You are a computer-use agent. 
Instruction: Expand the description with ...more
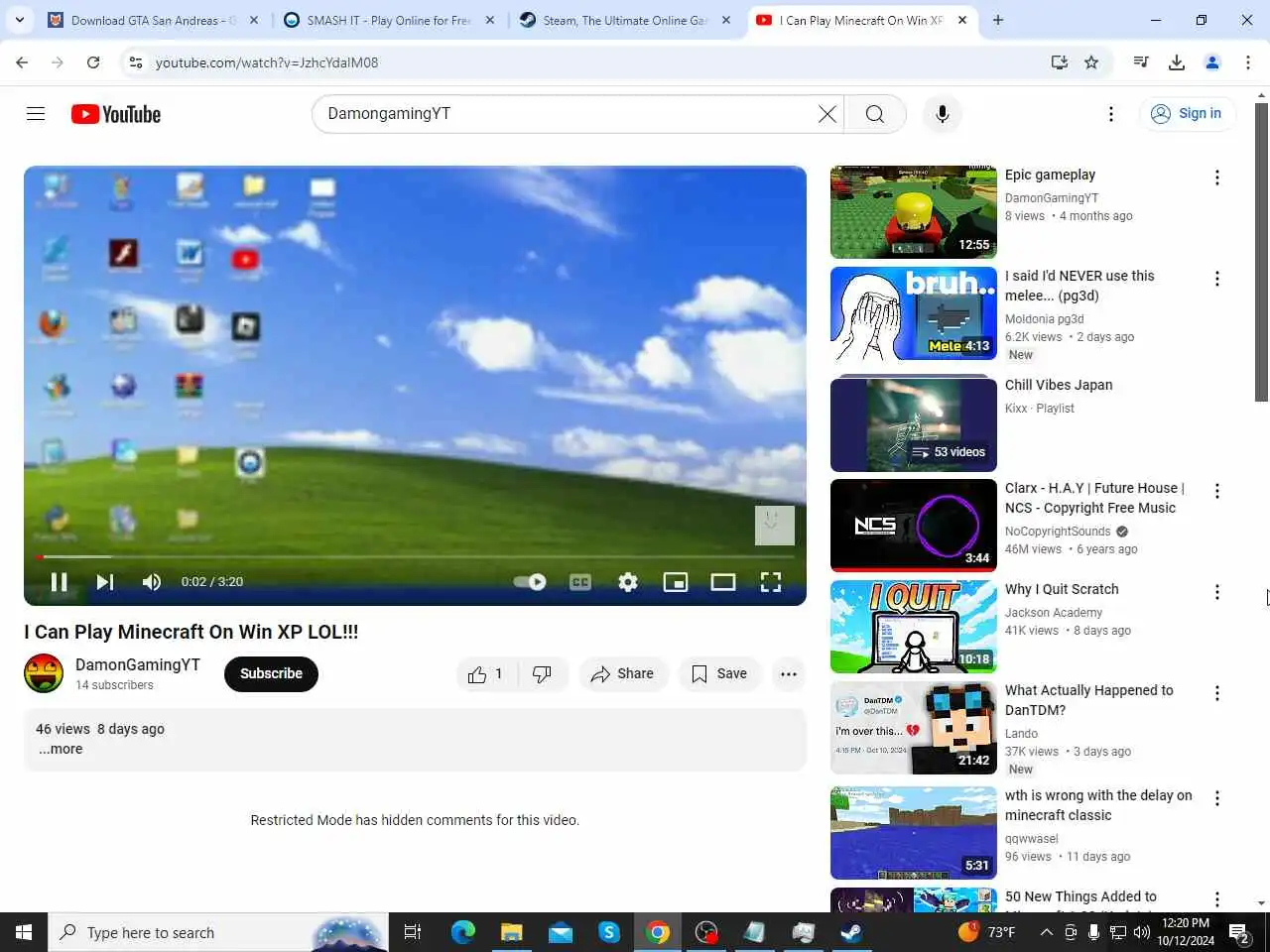[61, 750]
